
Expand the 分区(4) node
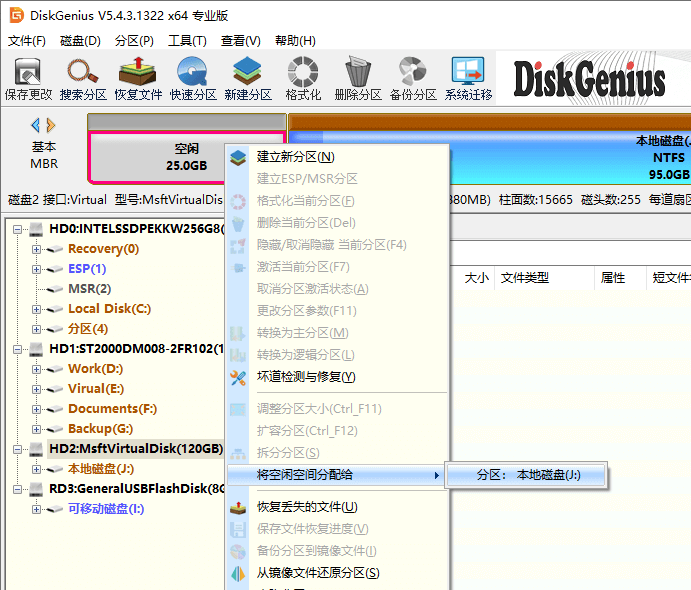point(36,329)
